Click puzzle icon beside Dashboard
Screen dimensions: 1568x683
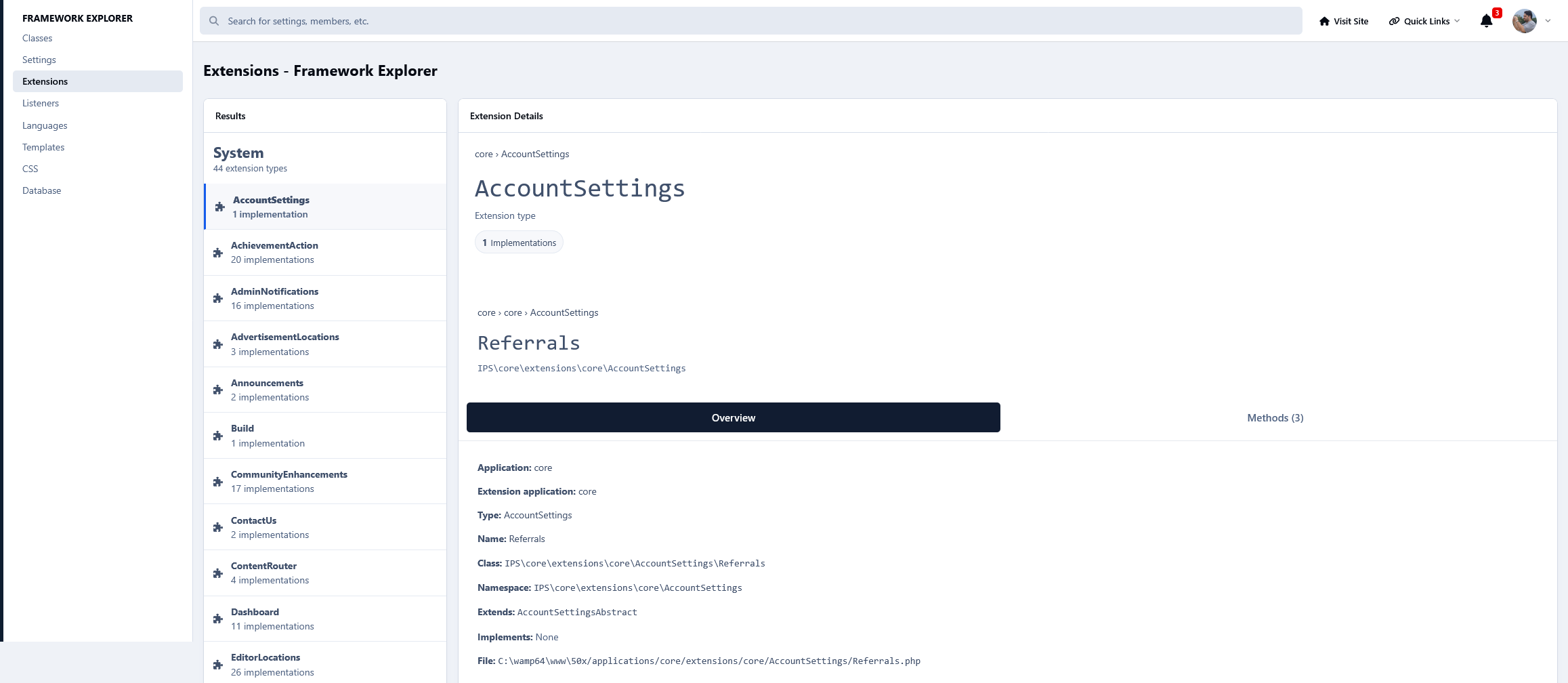click(218, 619)
